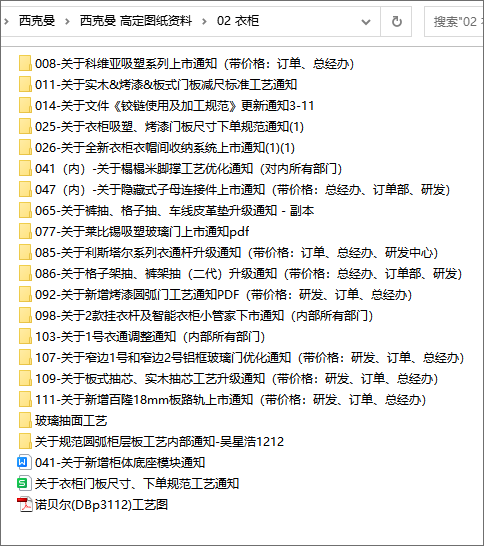Expand chevron before 02 衣柜 breadcrumb

click(204, 22)
